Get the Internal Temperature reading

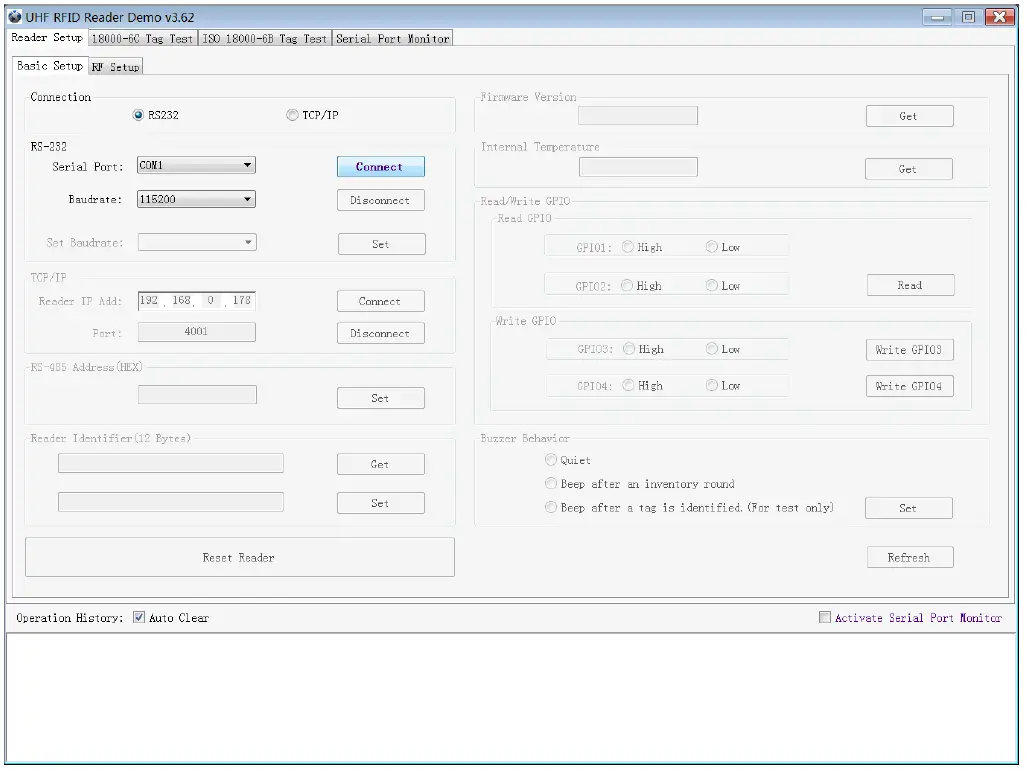(908, 168)
